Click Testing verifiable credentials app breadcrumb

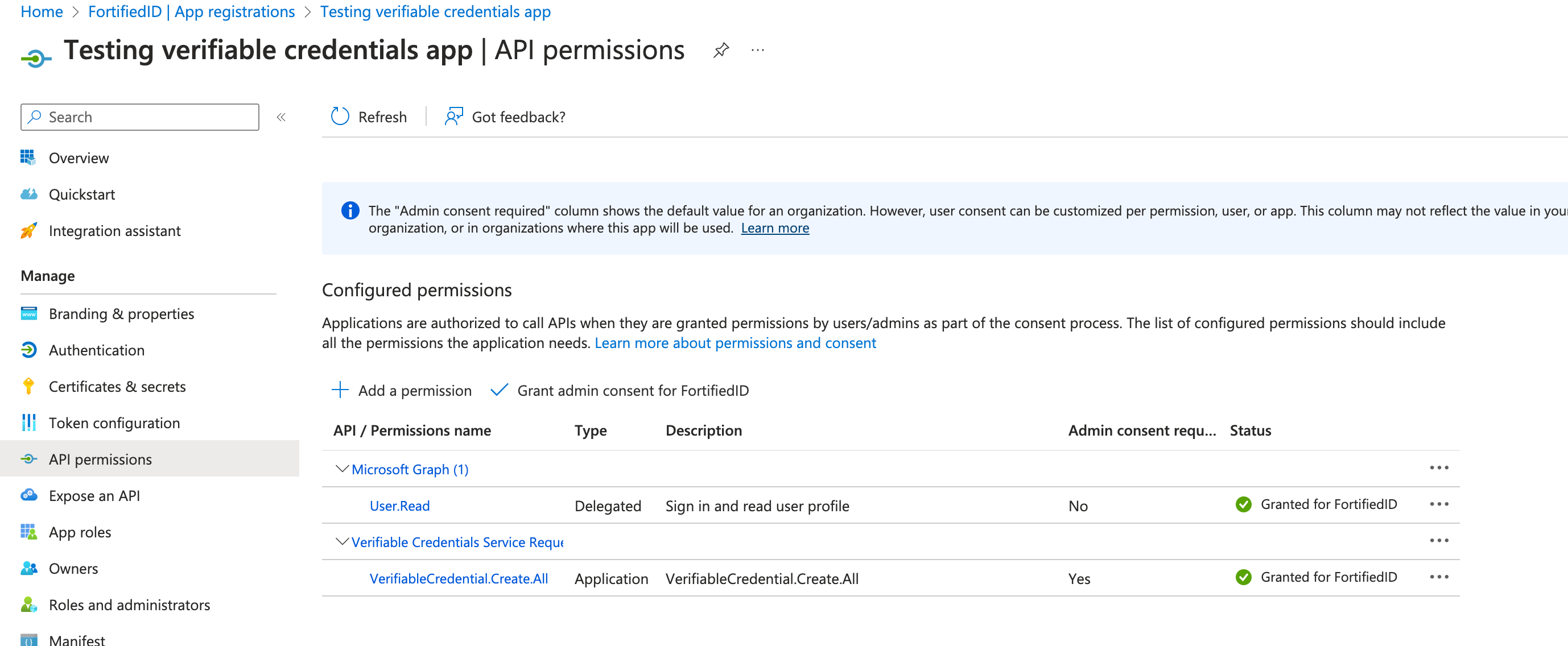coord(435,11)
